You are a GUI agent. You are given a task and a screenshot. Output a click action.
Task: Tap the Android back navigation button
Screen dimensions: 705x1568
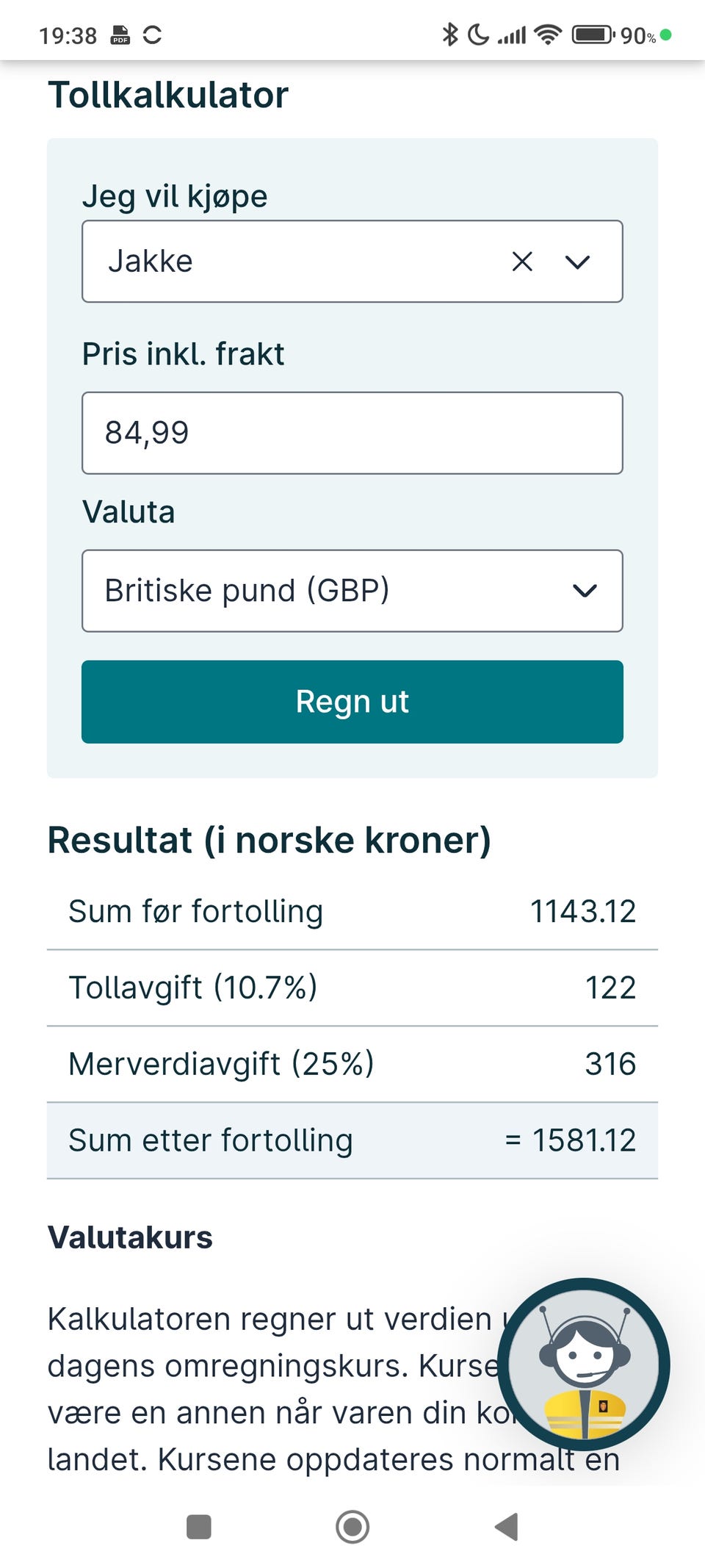pyautogui.click(x=507, y=1526)
